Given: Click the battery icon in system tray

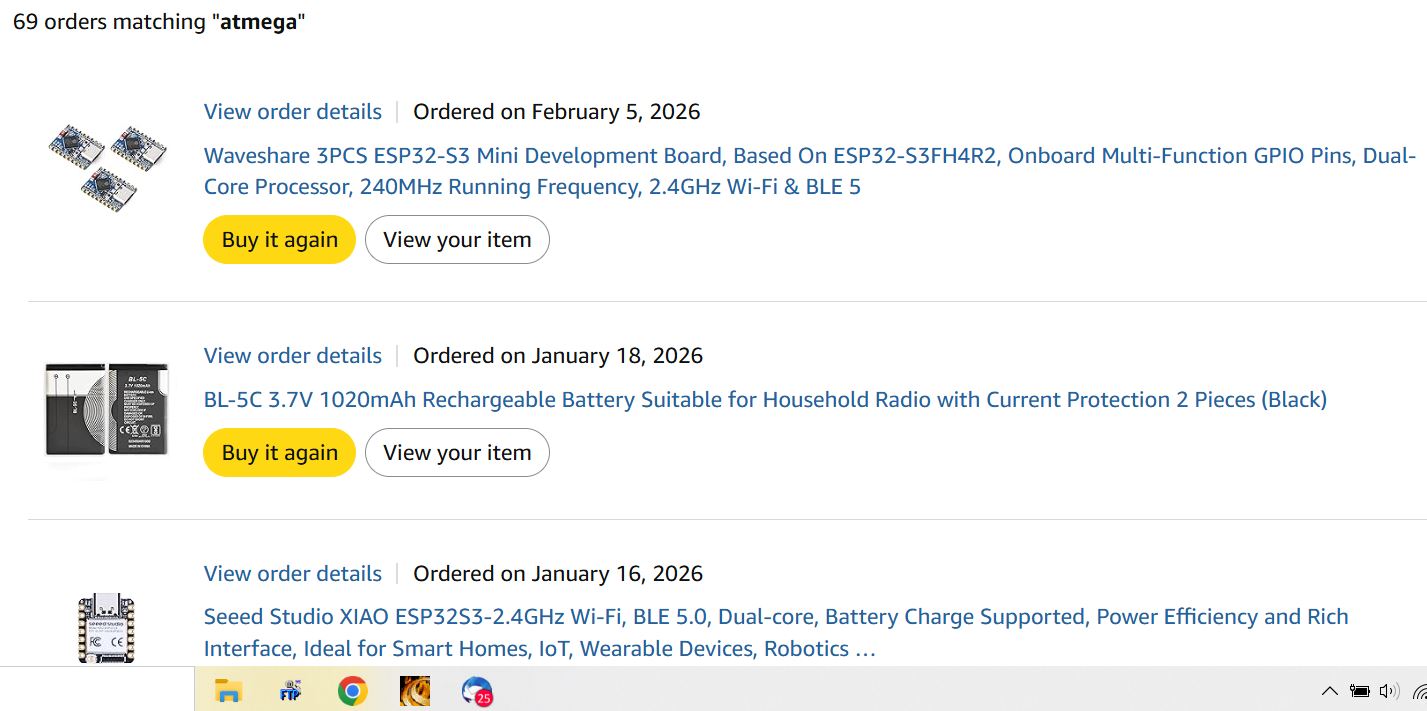Looking at the screenshot, I should (x=1359, y=691).
